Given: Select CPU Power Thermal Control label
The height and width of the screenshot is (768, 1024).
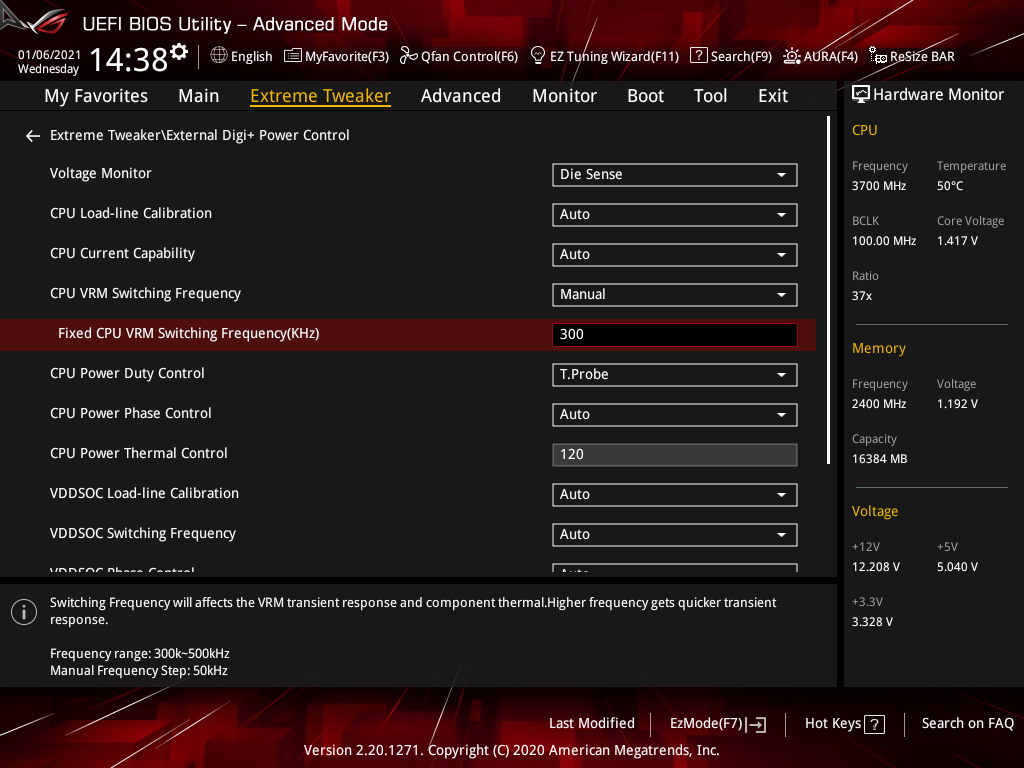Looking at the screenshot, I should pyautogui.click(x=138, y=453).
